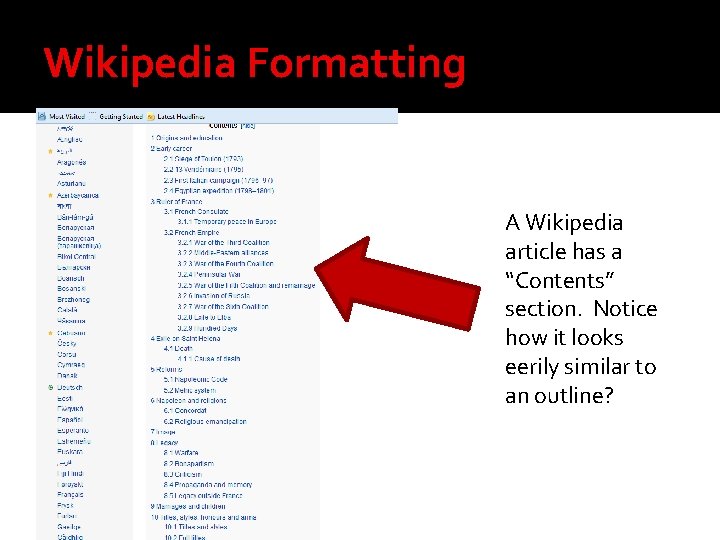This screenshot has width=720, height=540.
Task: Open 6.2 Religious emancipation entry
Action: coord(205,421)
